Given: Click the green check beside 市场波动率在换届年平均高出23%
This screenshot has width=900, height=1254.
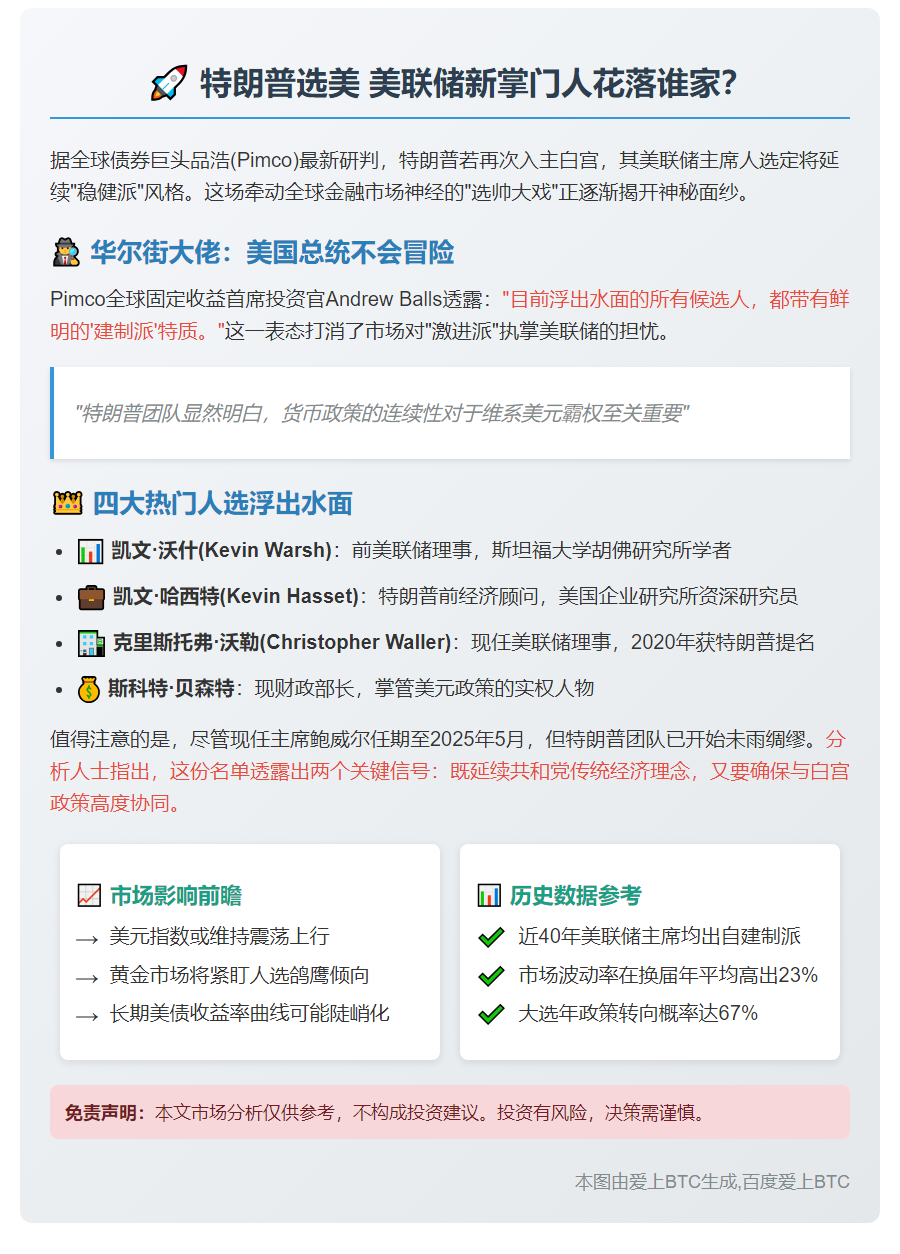Looking at the screenshot, I should coord(490,975).
